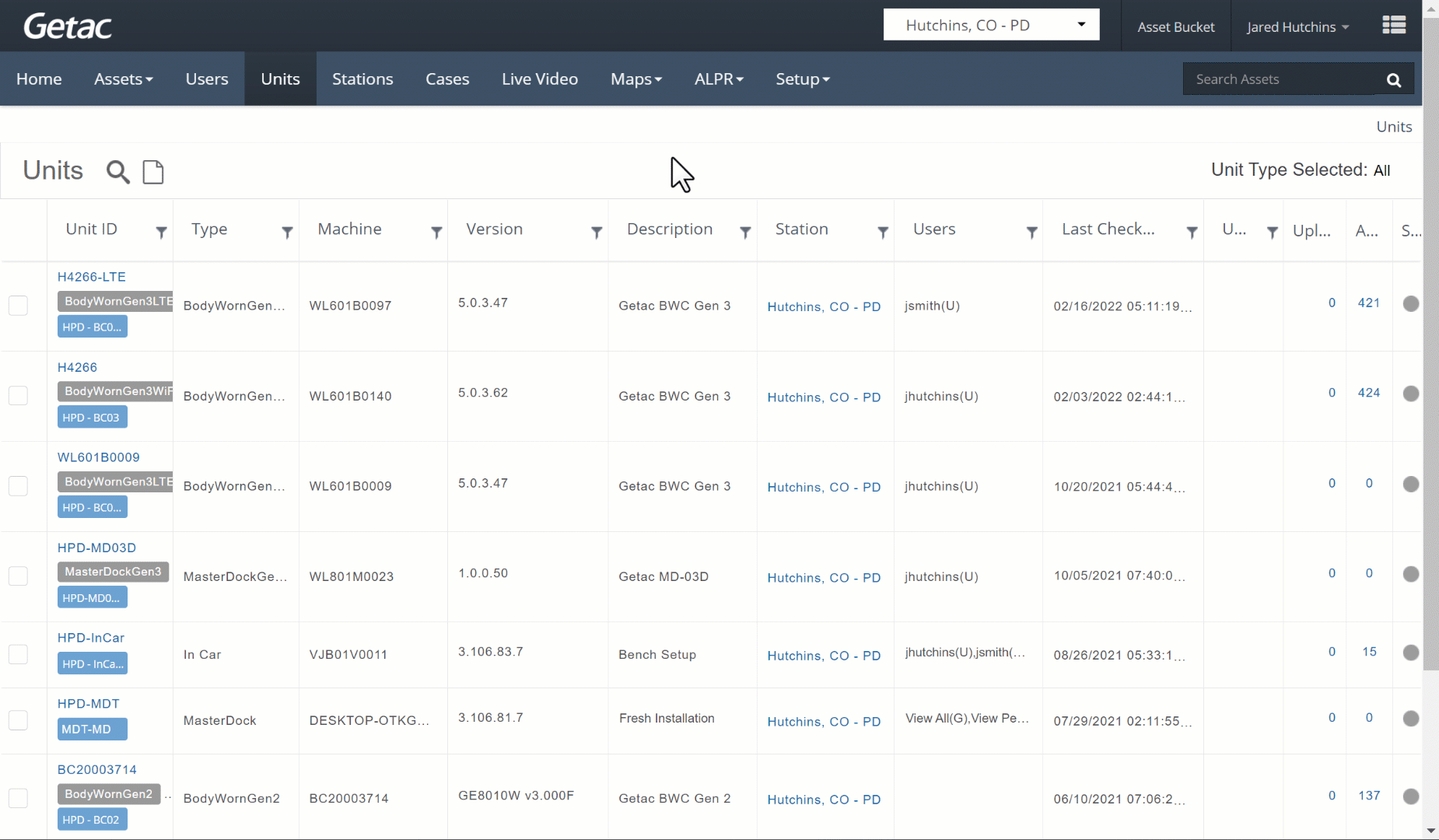Open asset count 421 link

click(x=1369, y=303)
